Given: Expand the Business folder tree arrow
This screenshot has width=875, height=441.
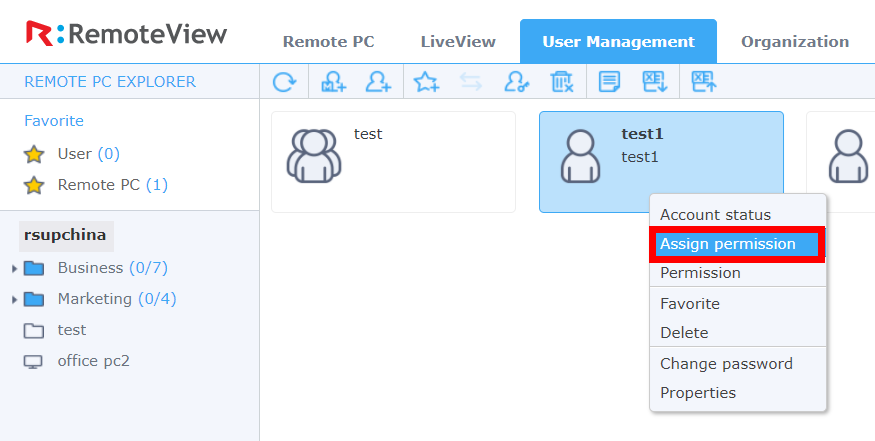Looking at the screenshot, I should (x=15, y=269).
